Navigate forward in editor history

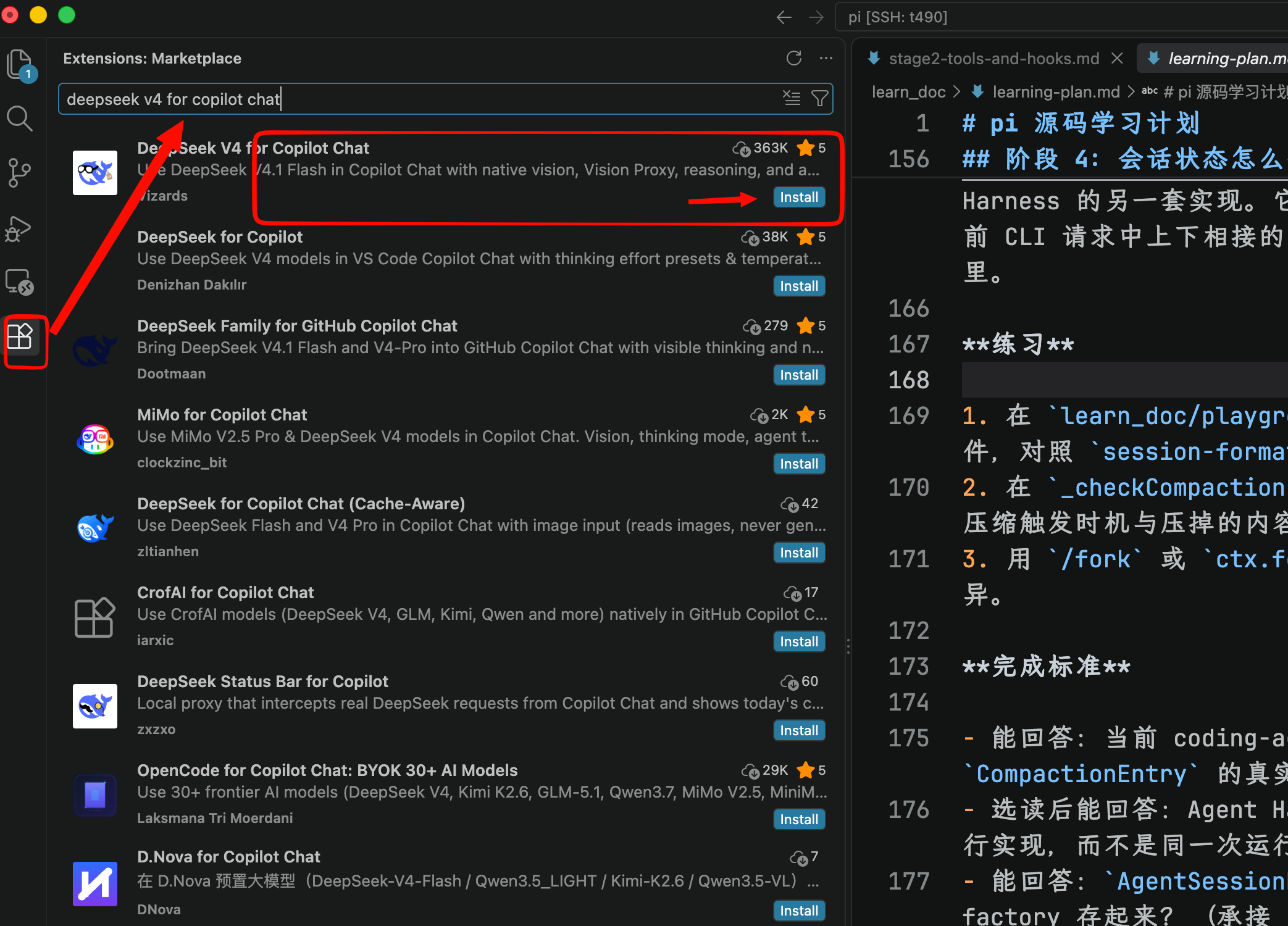click(816, 17)
